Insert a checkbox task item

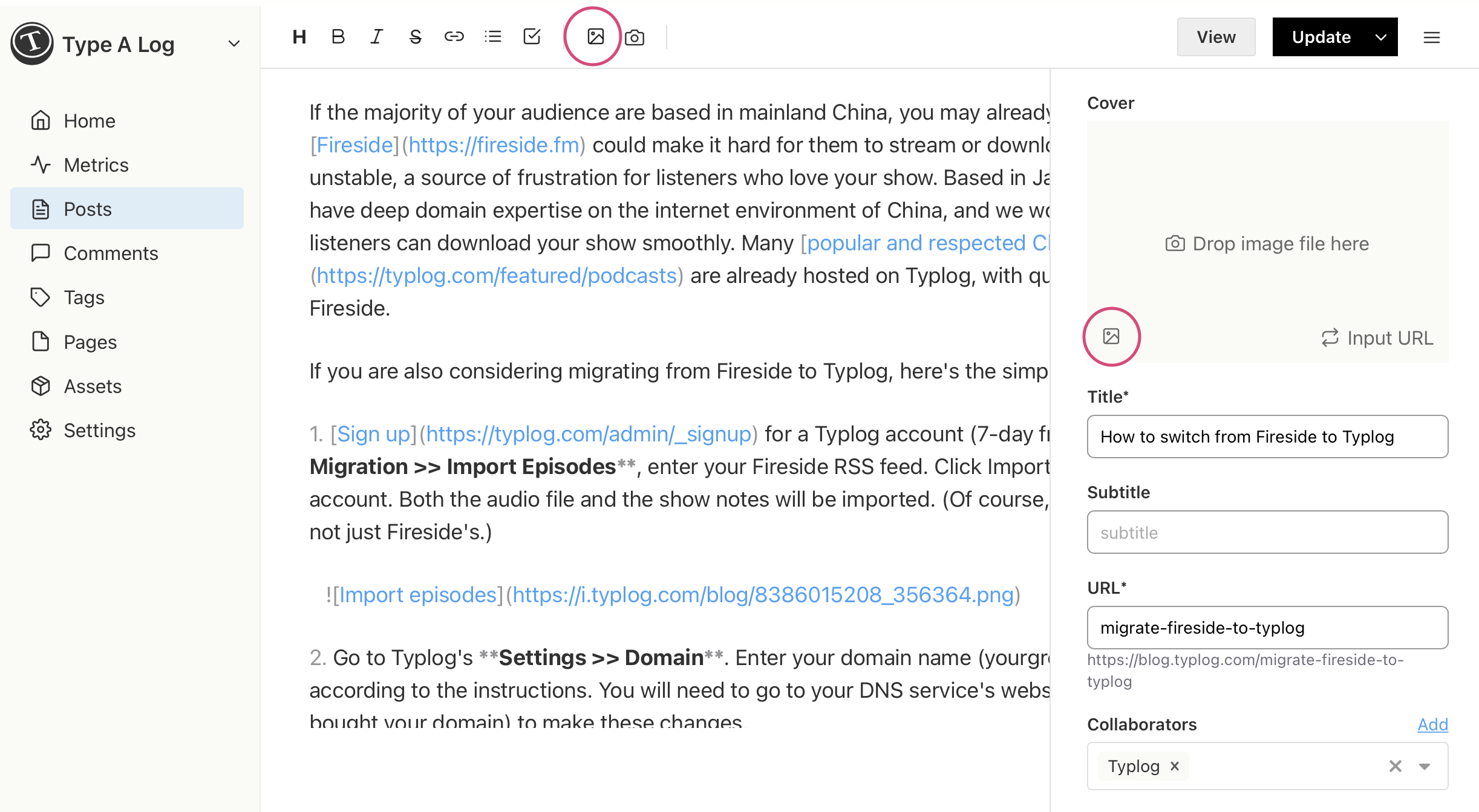(x=532, y=37)
